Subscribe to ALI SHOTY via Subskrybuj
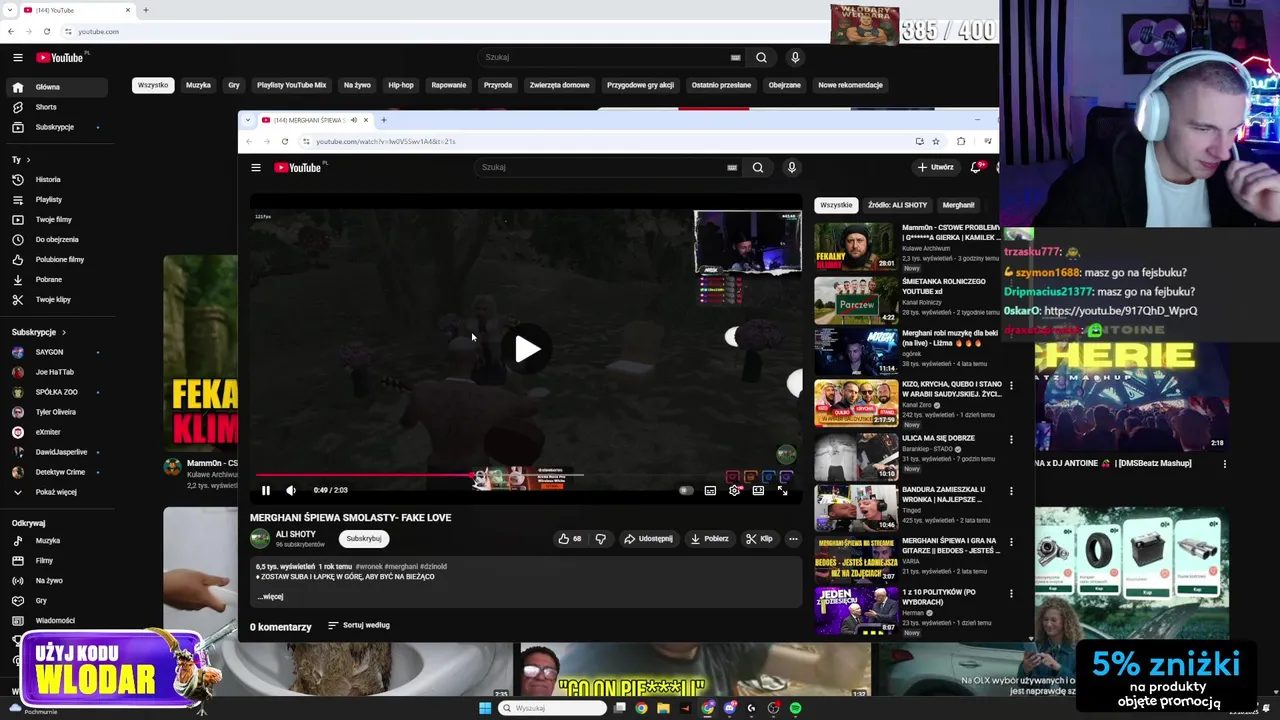 [364, 538]
